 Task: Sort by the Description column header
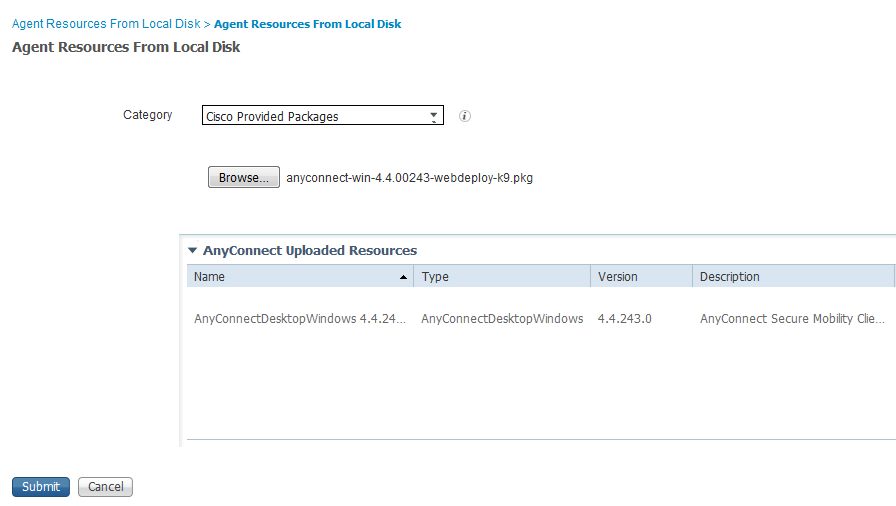click(794, 276)
